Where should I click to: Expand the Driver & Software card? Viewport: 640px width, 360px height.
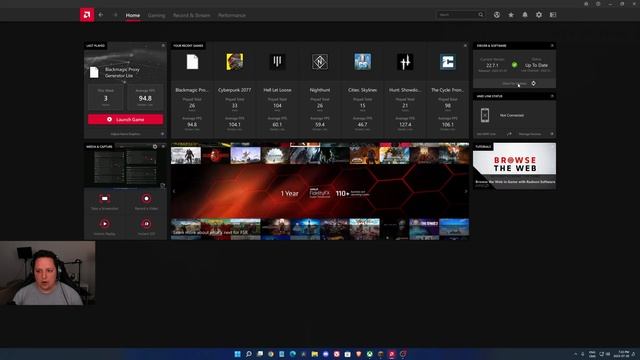coord(552,45)
